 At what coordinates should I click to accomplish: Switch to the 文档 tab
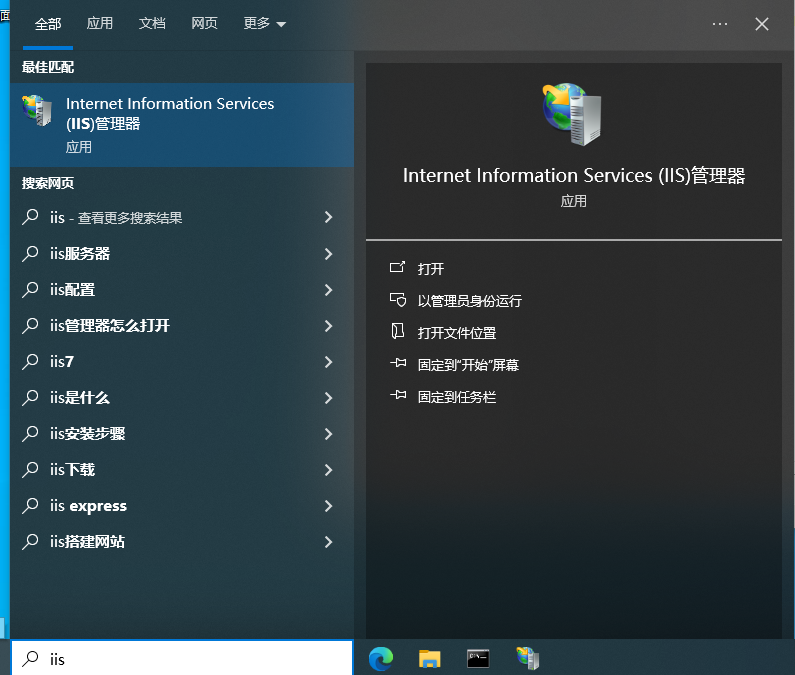point(152,24)
